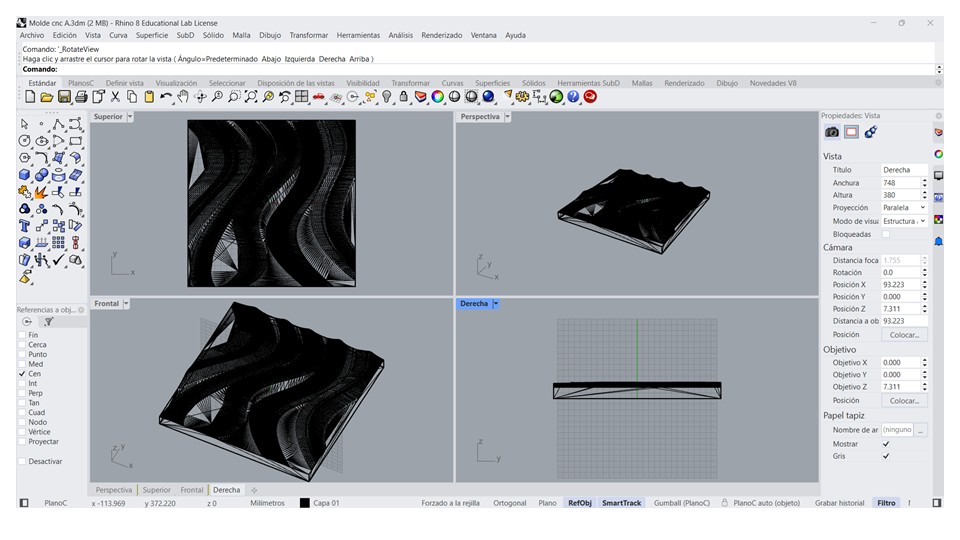Enable the Fin object snap checkbox
Viewport: 960px width, 540px height.
click(x=22, y=336)
